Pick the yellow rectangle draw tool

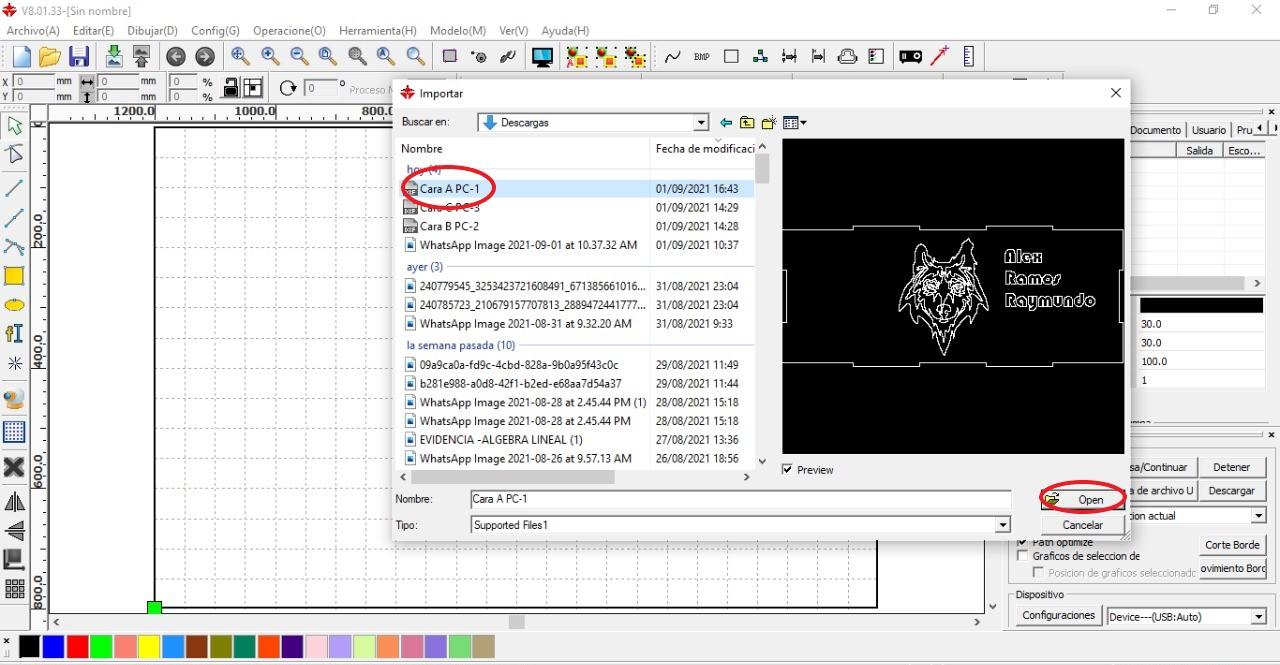point(14,276)
